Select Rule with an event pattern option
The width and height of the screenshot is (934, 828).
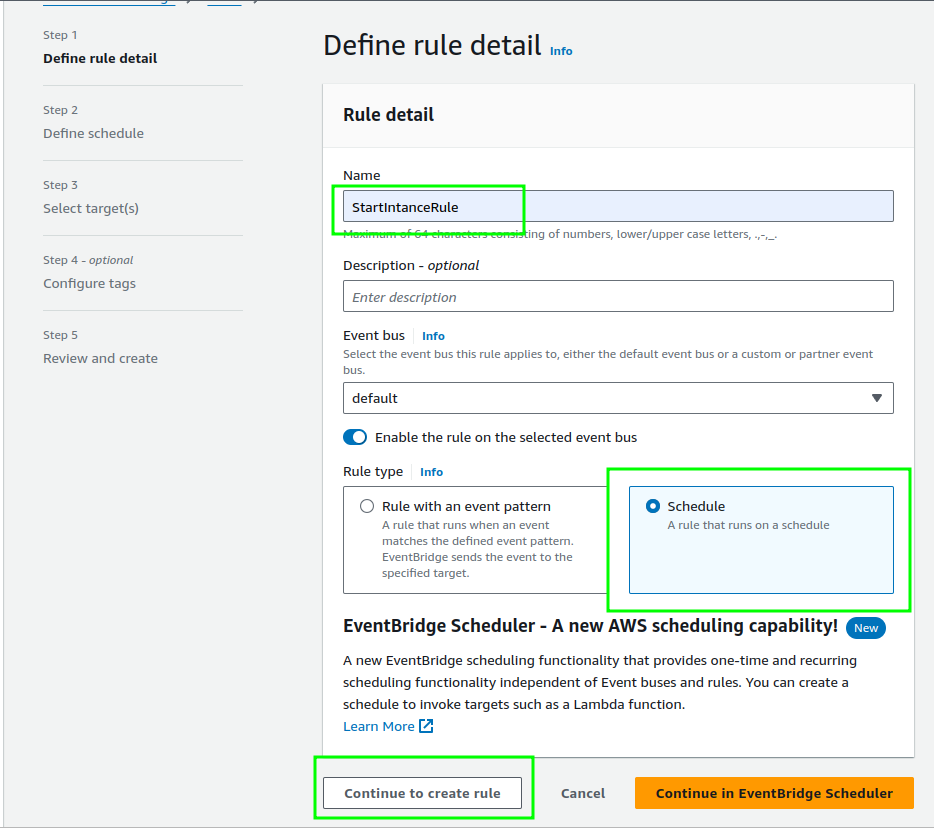tap(367, 506)
